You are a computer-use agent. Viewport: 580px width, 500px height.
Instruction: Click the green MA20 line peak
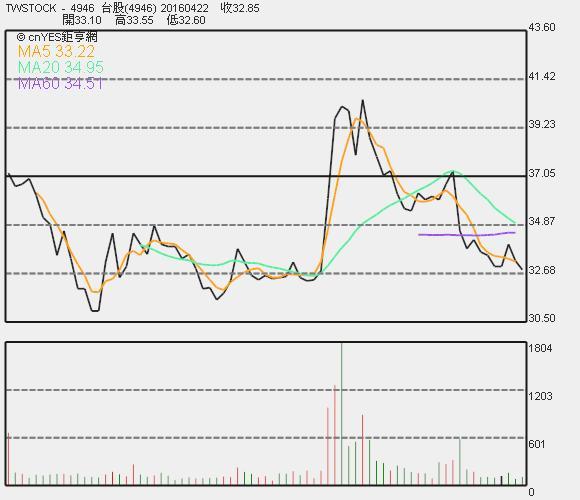453,171
